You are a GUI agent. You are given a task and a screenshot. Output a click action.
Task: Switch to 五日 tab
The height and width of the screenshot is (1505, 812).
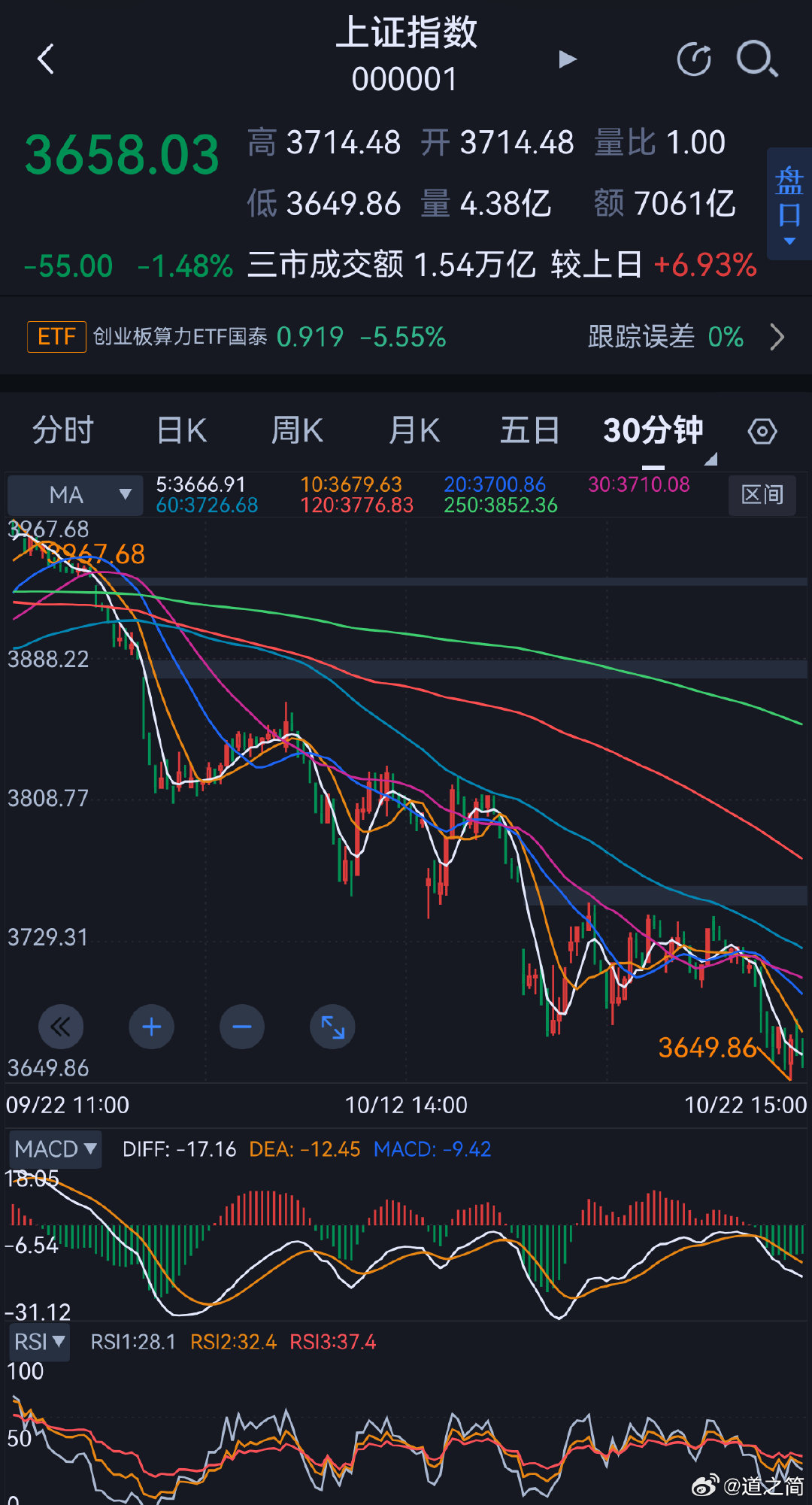point(530,431)
